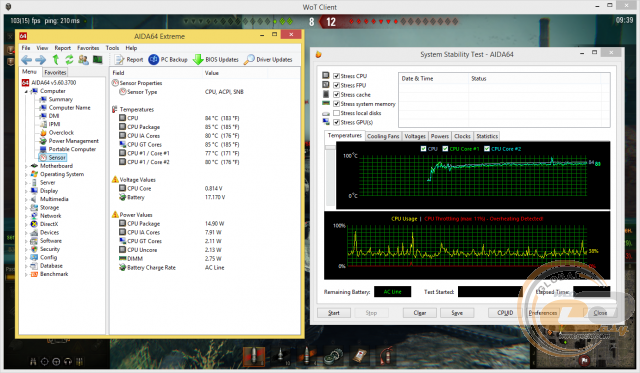Viewport: 640px width, 373px height.
Task: Expand the Operating System tree node
Action: (x=26, y=174)
